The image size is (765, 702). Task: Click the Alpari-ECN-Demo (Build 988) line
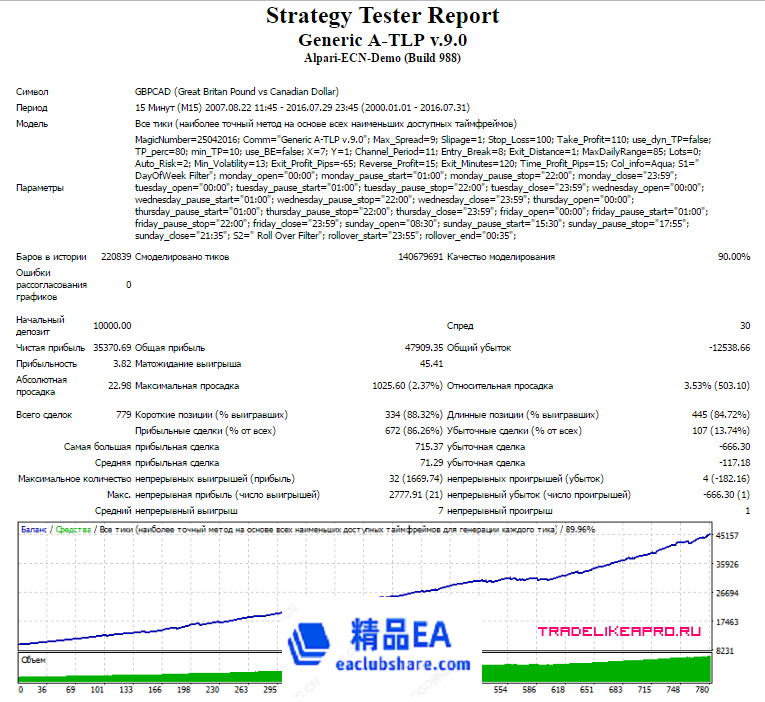[382, 59]
